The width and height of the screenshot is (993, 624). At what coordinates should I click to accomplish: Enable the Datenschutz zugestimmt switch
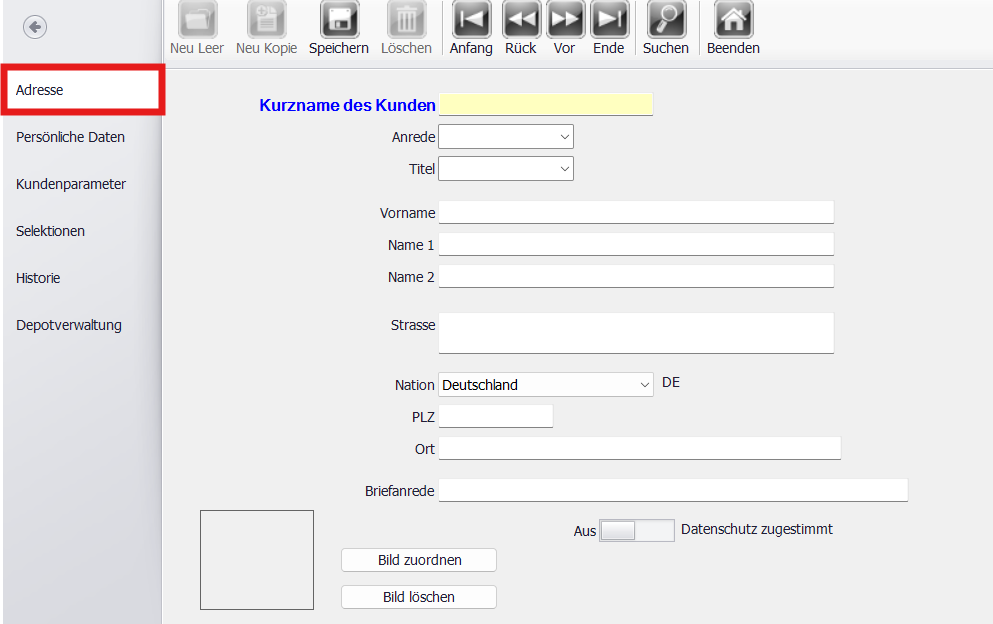click(636, 530)
